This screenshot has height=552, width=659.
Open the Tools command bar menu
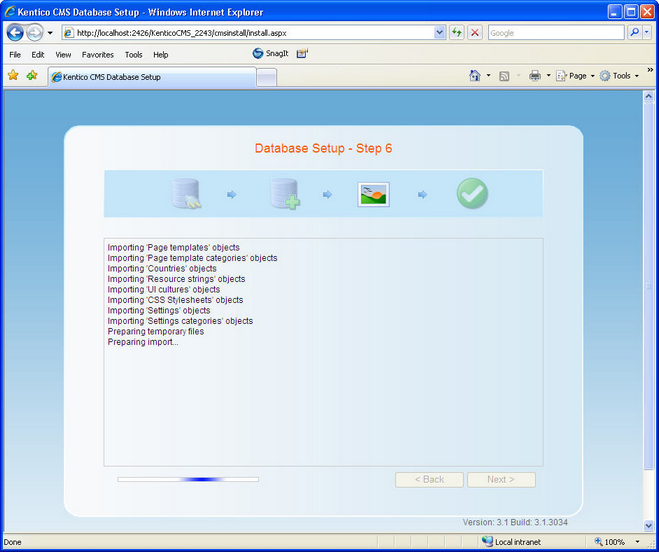coord(619,76)
